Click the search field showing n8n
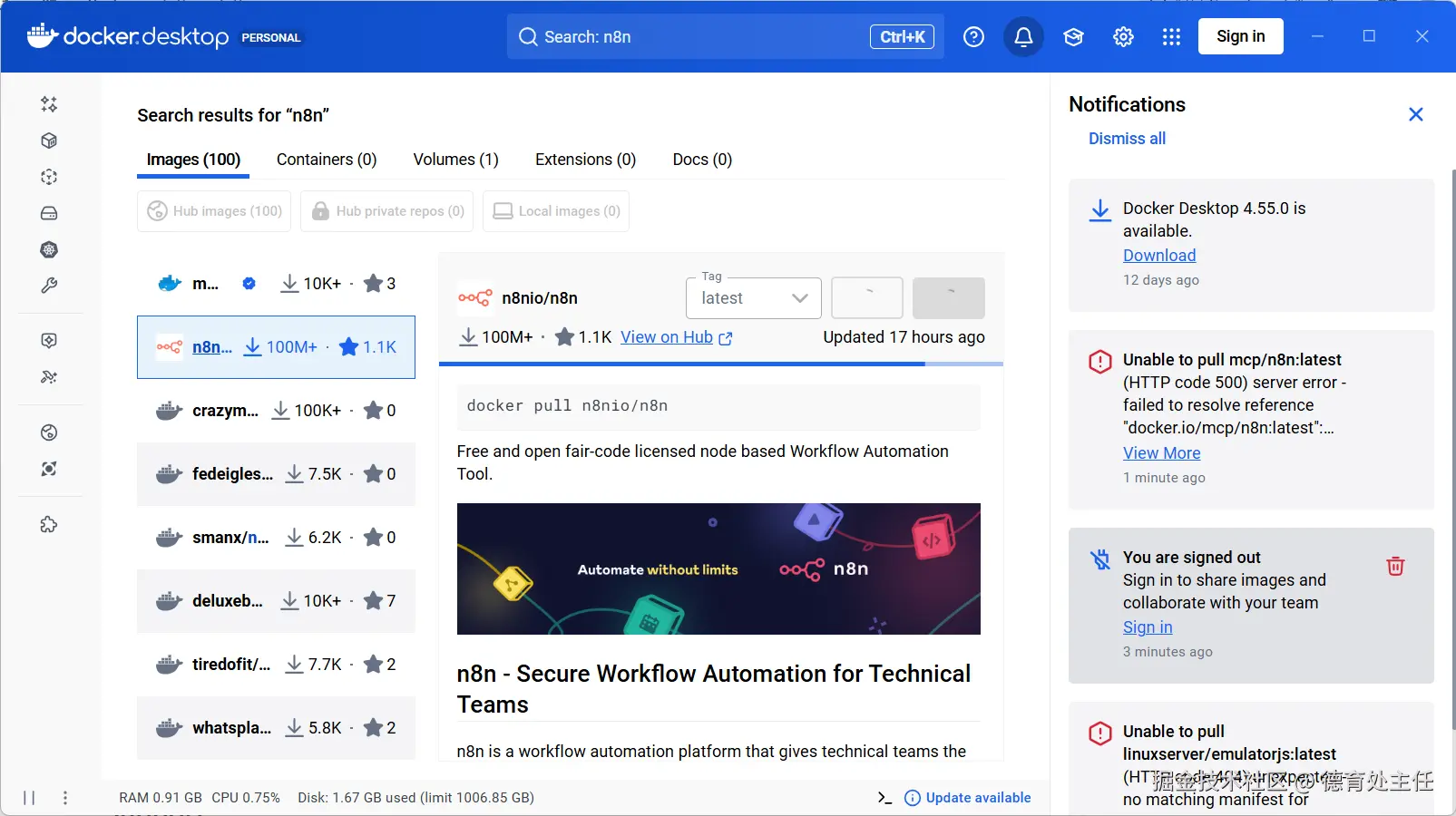This screenshot has width=1456, height=816. click(725, 37)
